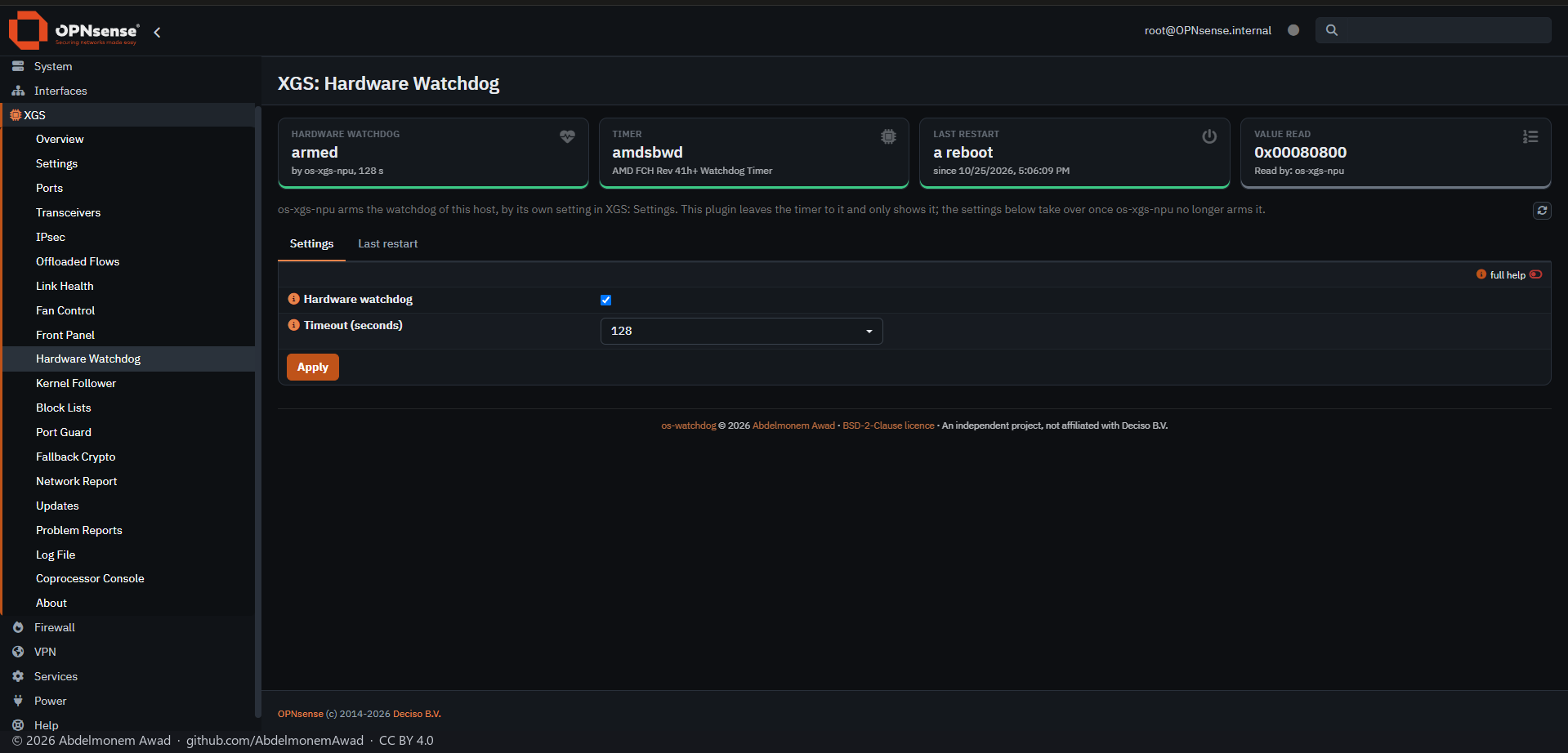Switch to the Last restart tab
Viewport: 1568px width, 753px height.
[387, 243]
